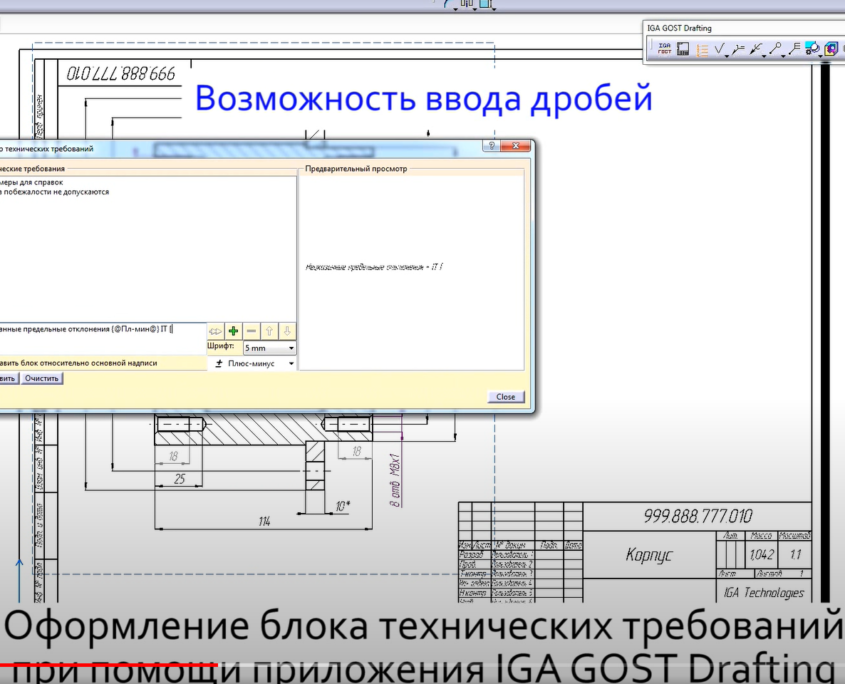Click the move up arrow button
This screenshot has width=845, height=684.
tap(269, 331)
